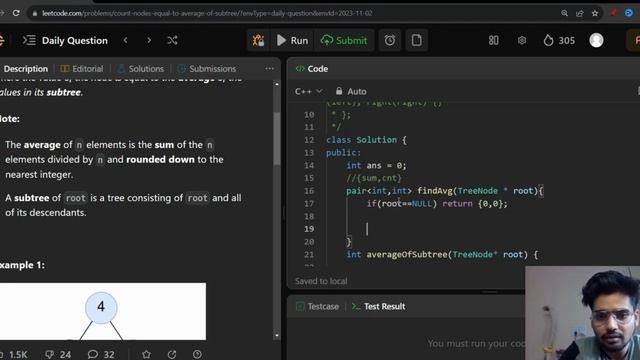
Task: Switch to the Description tab
Action: point(25,69)
